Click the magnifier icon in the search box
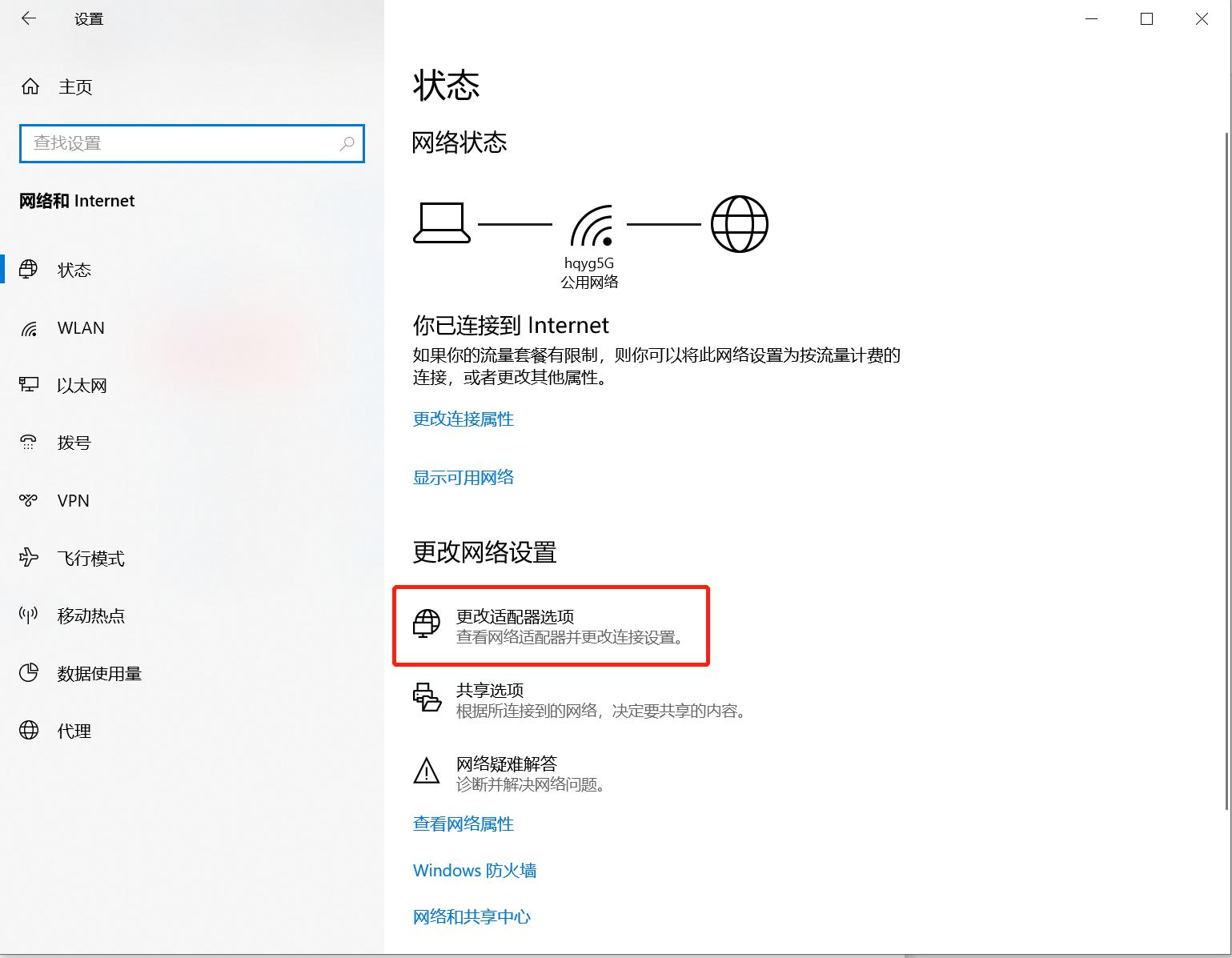This screenshot has height=958, width=1232. pos(347,144)
